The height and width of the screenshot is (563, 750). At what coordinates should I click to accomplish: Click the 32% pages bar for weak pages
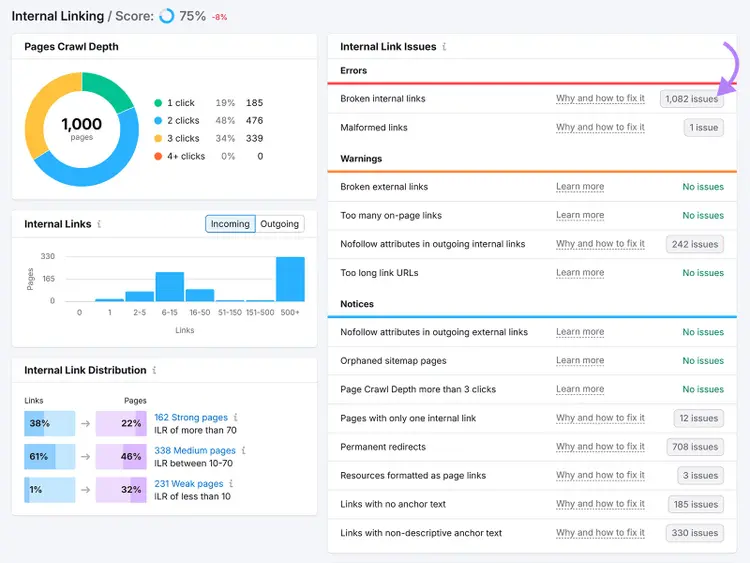point(121,489)
